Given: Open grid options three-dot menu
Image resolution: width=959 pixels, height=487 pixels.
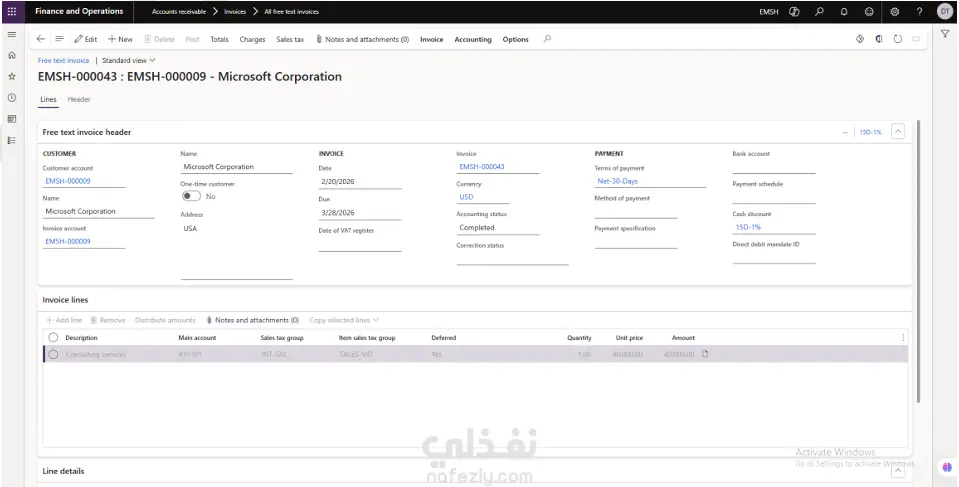Looking at the screenshot, I should click(903, 338).
